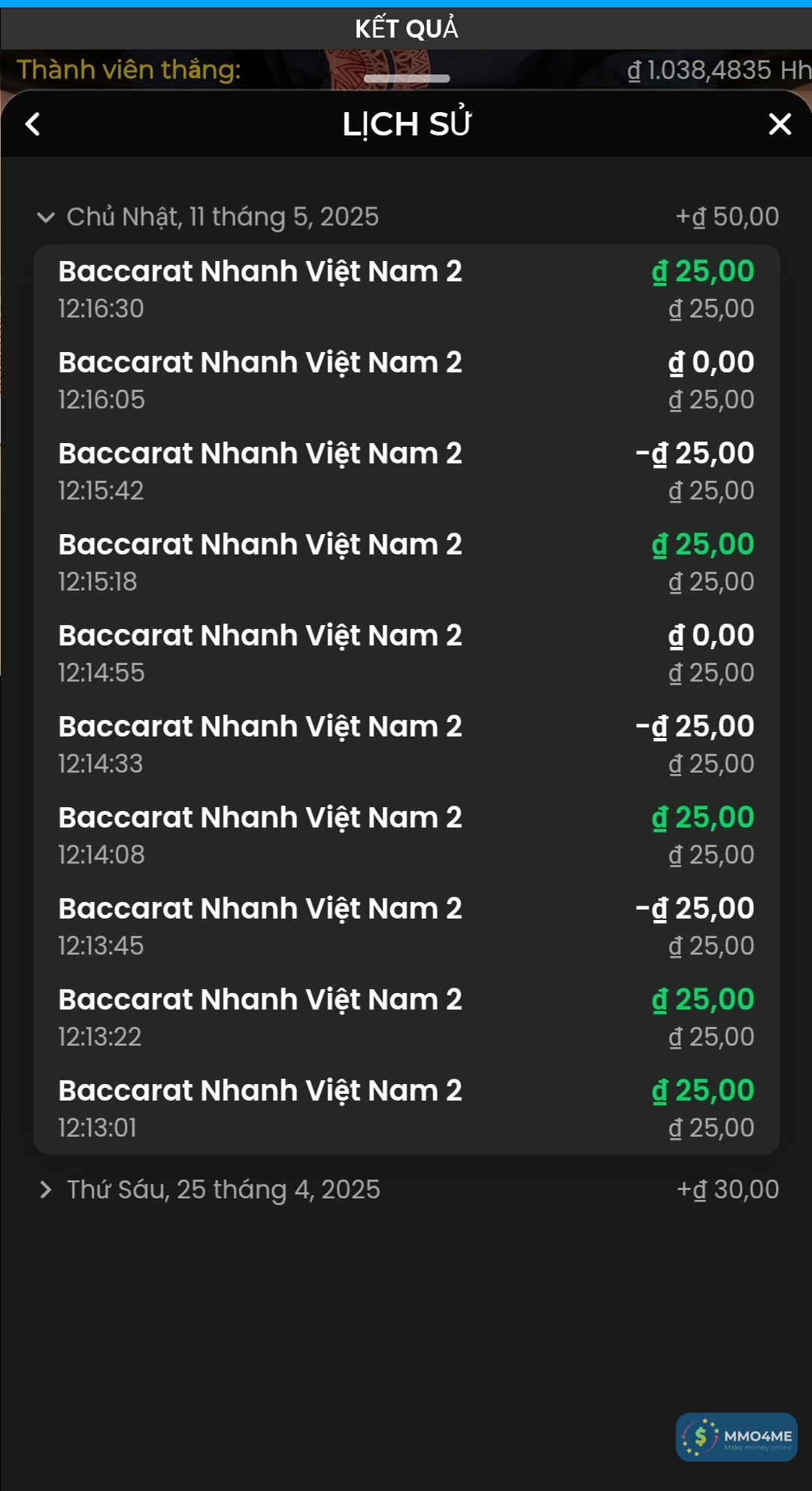The image size is (812, 1491).
Task: Click the Thành viên thắng label
Action: click(129, 70)
